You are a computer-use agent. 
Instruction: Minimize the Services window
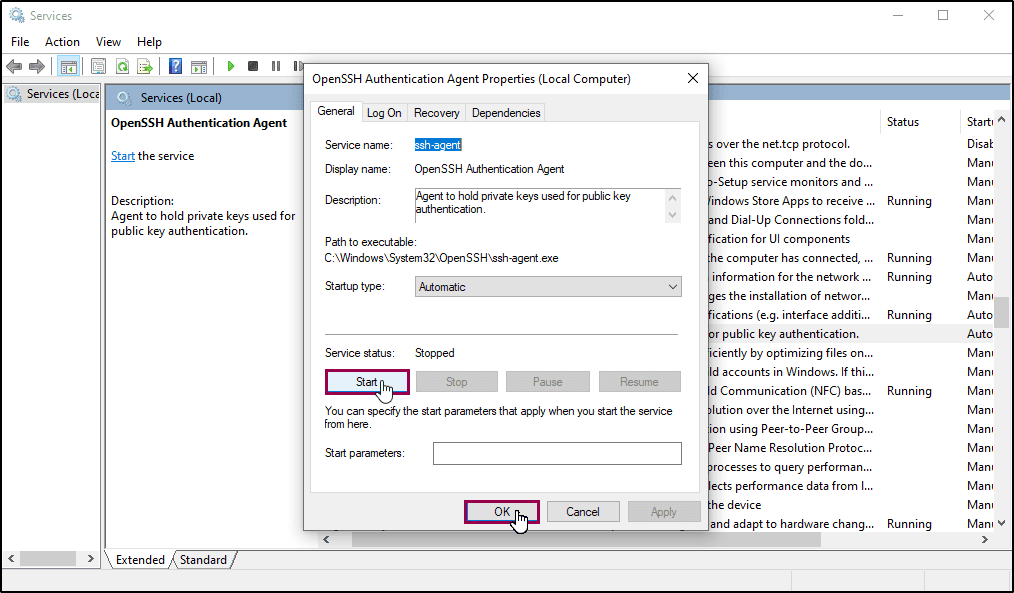pyautogui.click(x=898, y=16)
